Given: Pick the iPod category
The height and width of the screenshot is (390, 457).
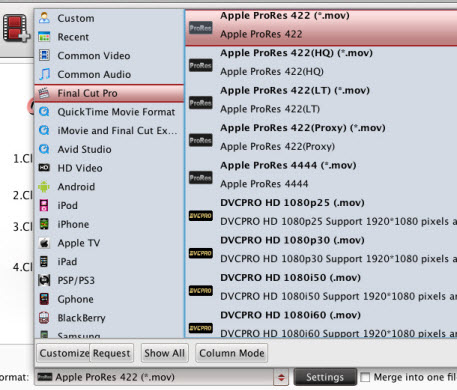Looking at the screenshot, I should [109, 205].
